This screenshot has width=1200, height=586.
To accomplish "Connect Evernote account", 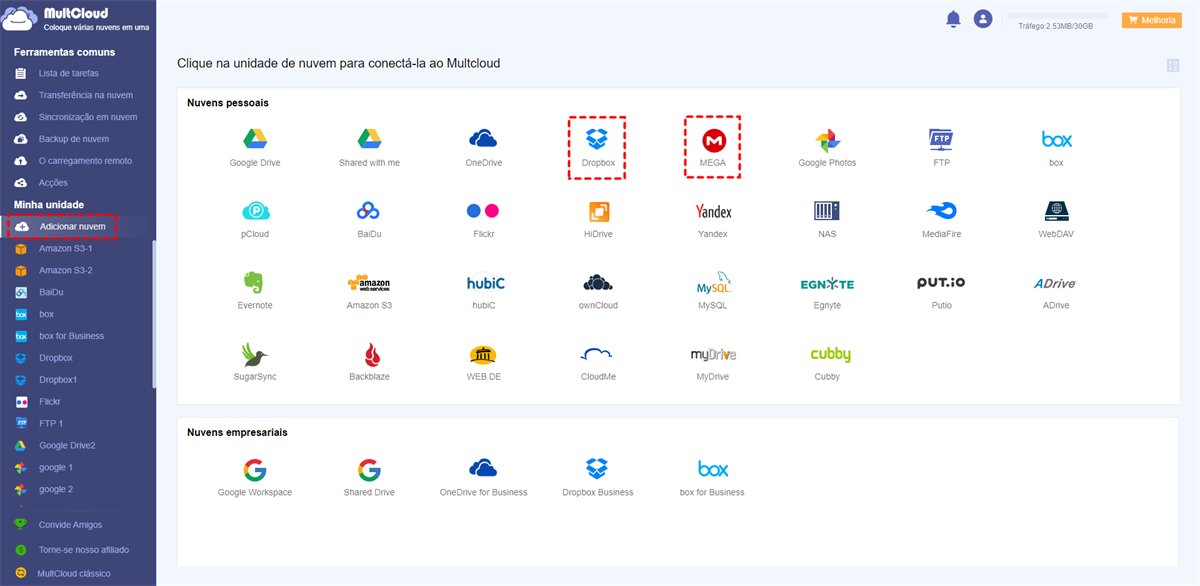I will coord(255,290).
